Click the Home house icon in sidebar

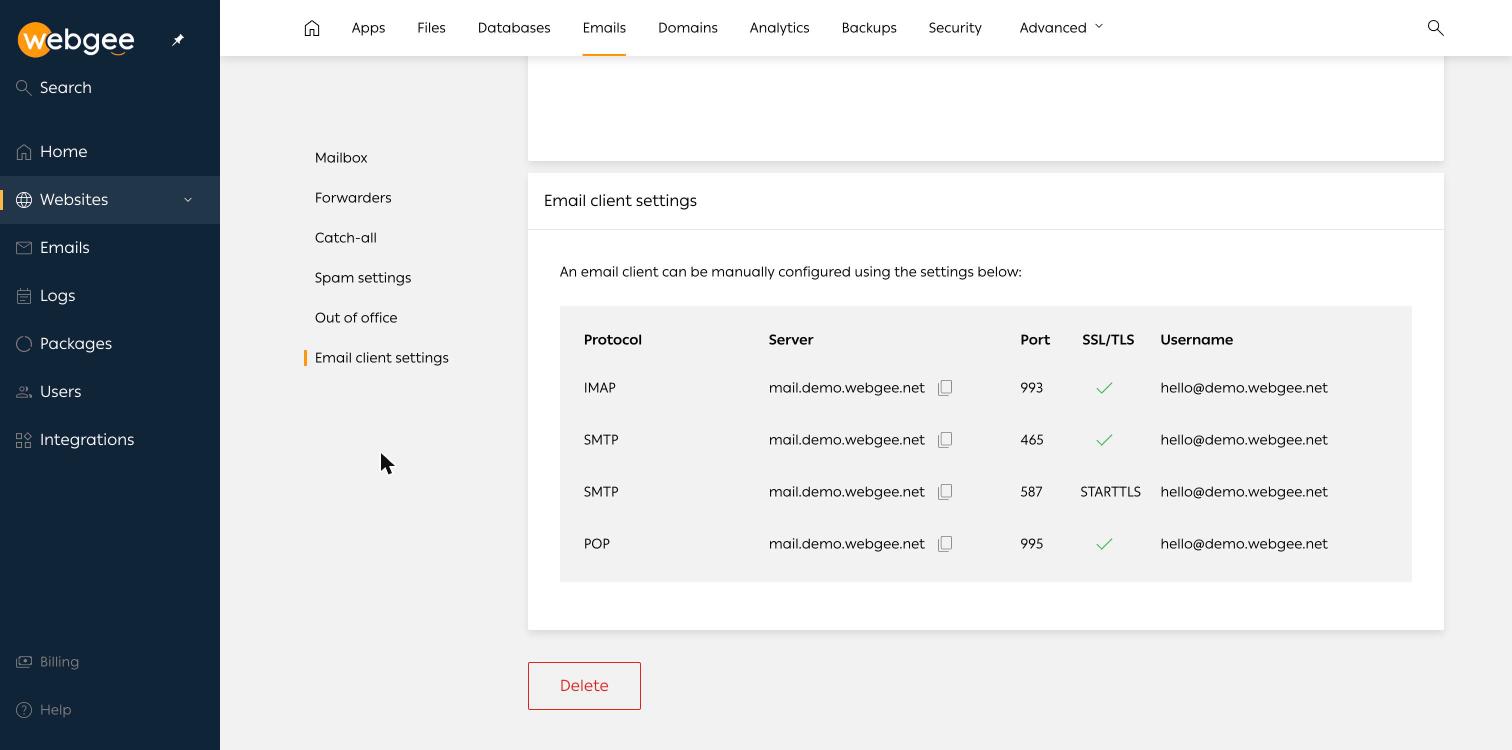(24, 152)
